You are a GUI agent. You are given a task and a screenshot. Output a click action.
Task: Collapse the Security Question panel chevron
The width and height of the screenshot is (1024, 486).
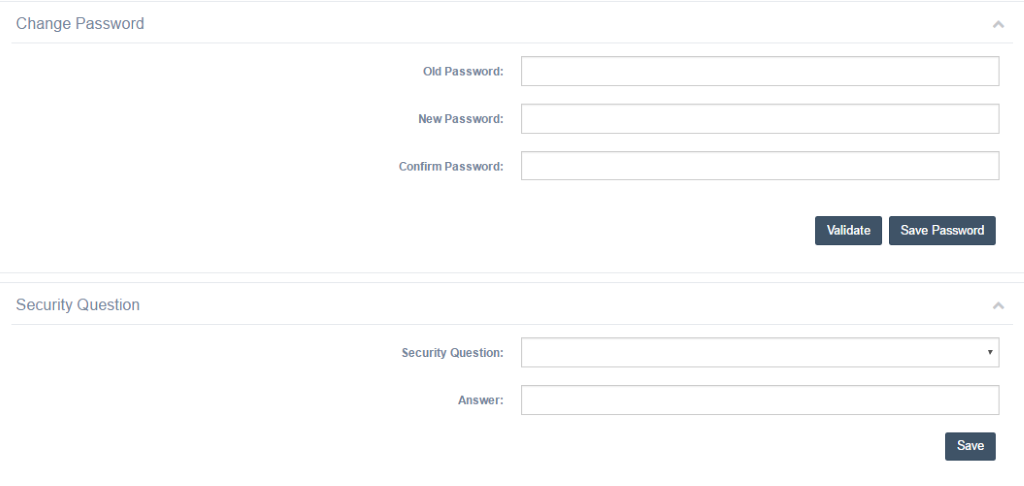[x=997, y=305]
